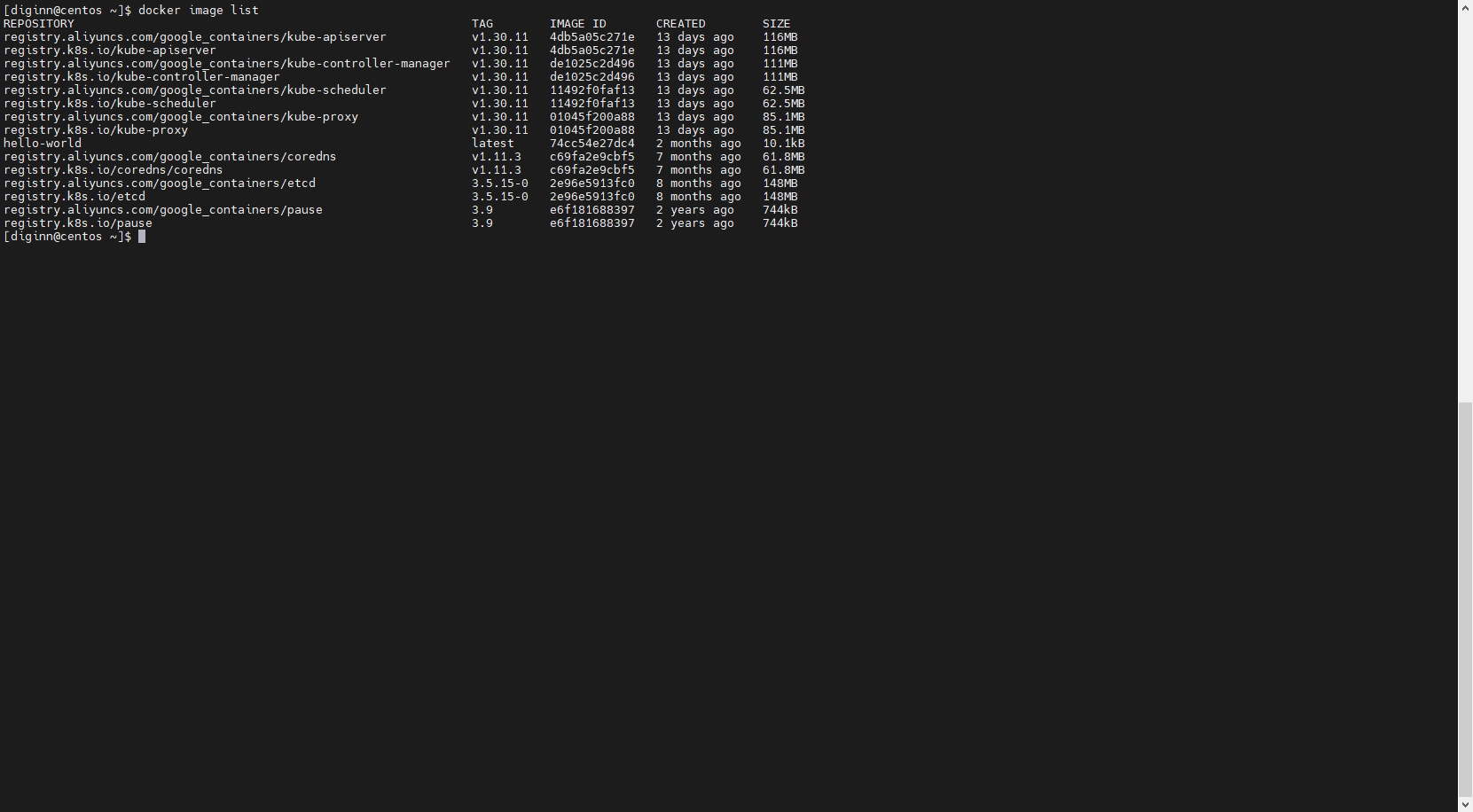Screen dimensions: 1473x812
Task: Click the CREATED column header
Action: click(x=680, y=24)
